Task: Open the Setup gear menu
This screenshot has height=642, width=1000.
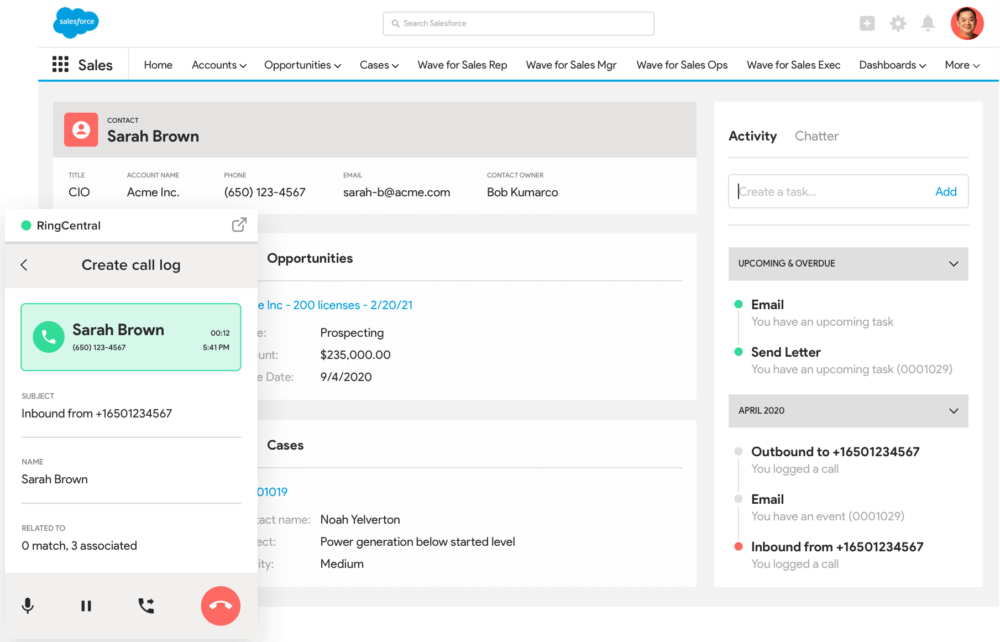Action: point(897,22)
